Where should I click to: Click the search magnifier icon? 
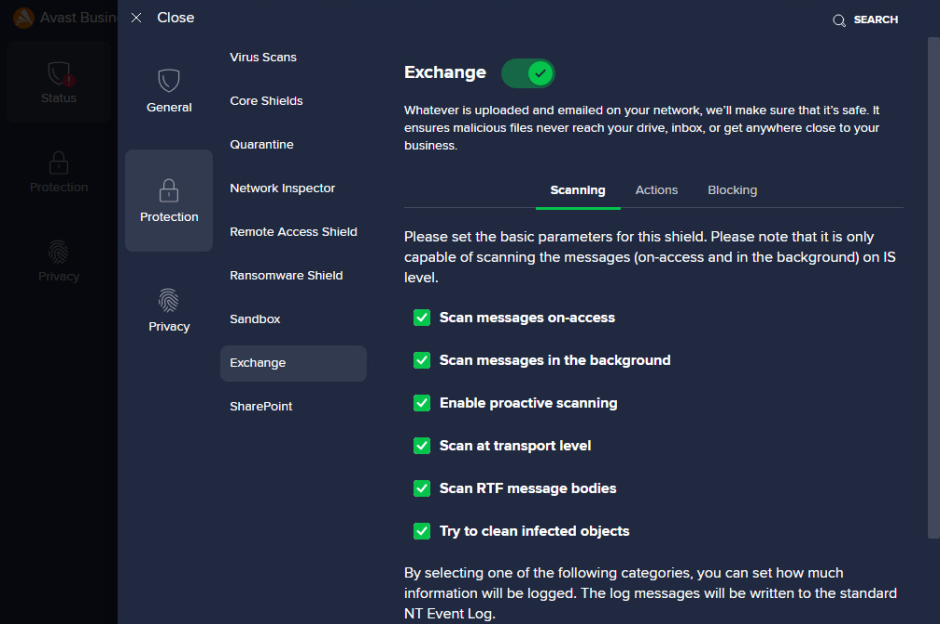(x=839, y=20)
